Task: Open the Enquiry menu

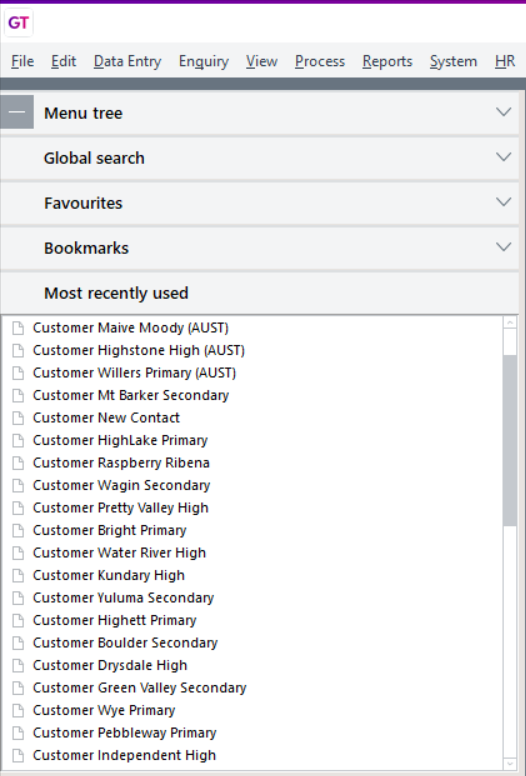Action: (204, 61)
